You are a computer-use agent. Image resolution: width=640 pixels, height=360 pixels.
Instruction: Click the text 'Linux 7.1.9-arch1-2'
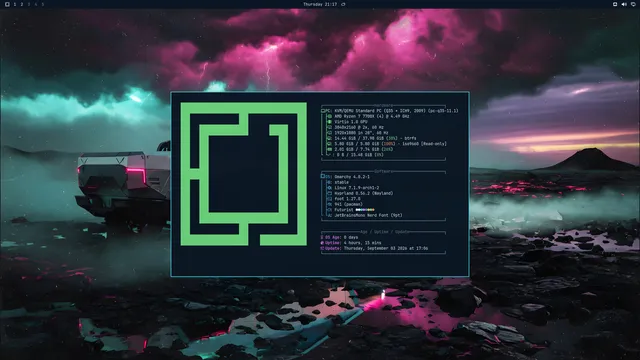pyautogui.click(x=357, y=188)
